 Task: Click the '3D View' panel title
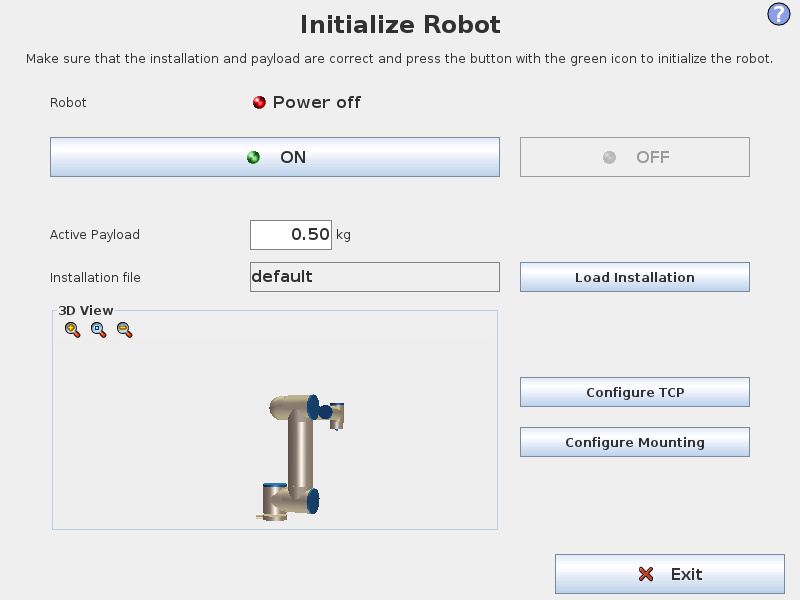[x=86, y=310]
